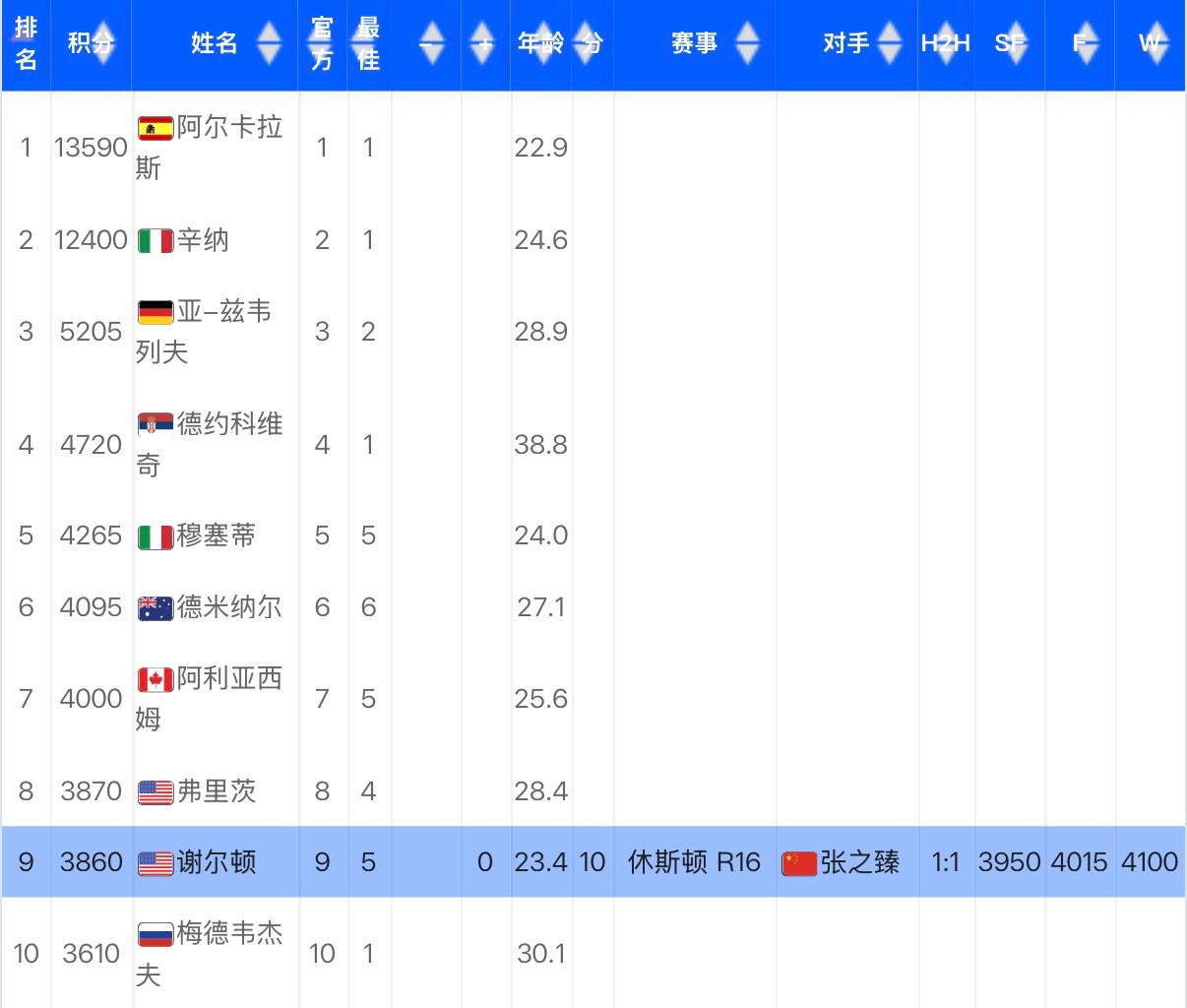This screenshot has width=1187, height=1008.
Task: Click Russia flag next to 梅德韦杰夫
Action: tap(156, 935)
